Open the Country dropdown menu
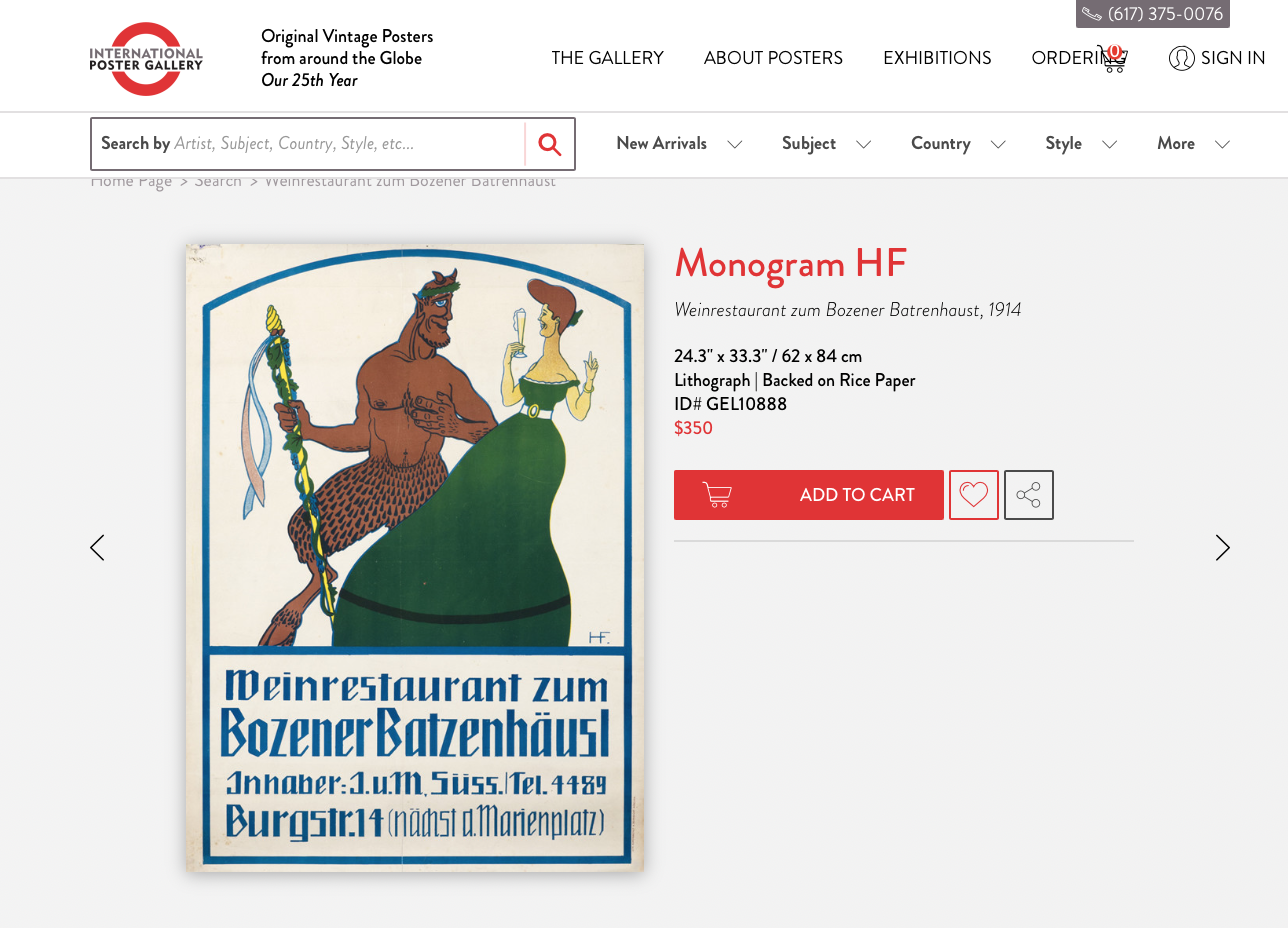Image resolution: width=1288 pixels, height=928 pixels. pos(958,144)
